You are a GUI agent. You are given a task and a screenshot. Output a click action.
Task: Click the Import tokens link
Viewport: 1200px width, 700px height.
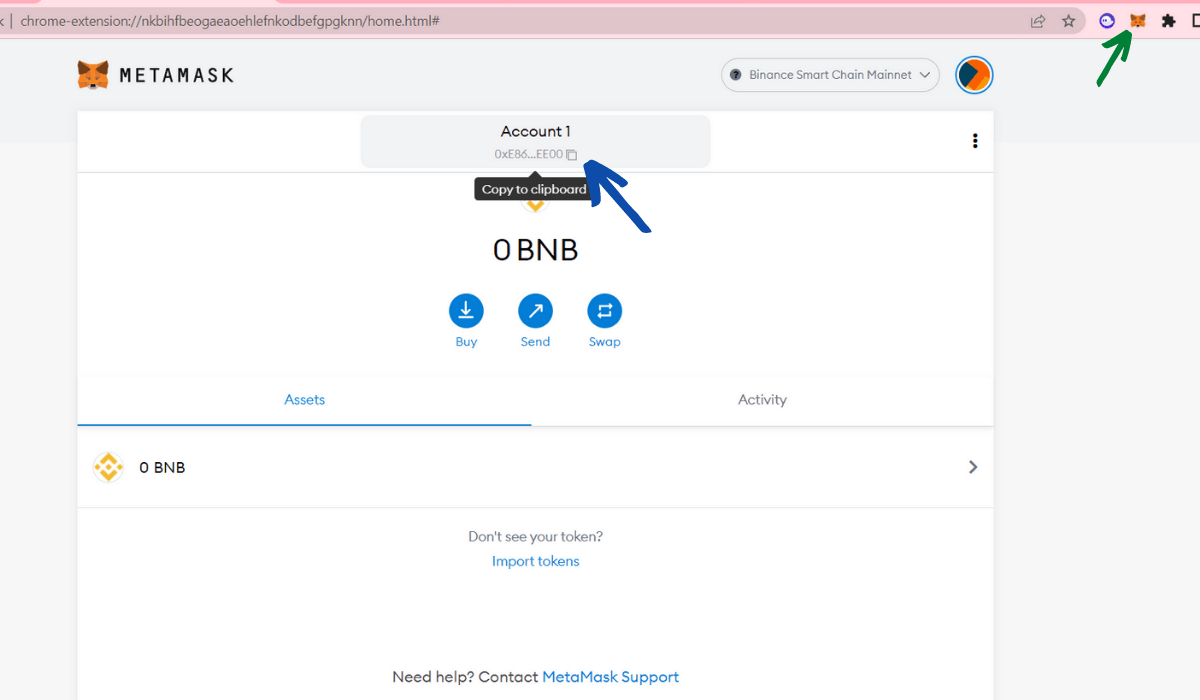[535, 561]
